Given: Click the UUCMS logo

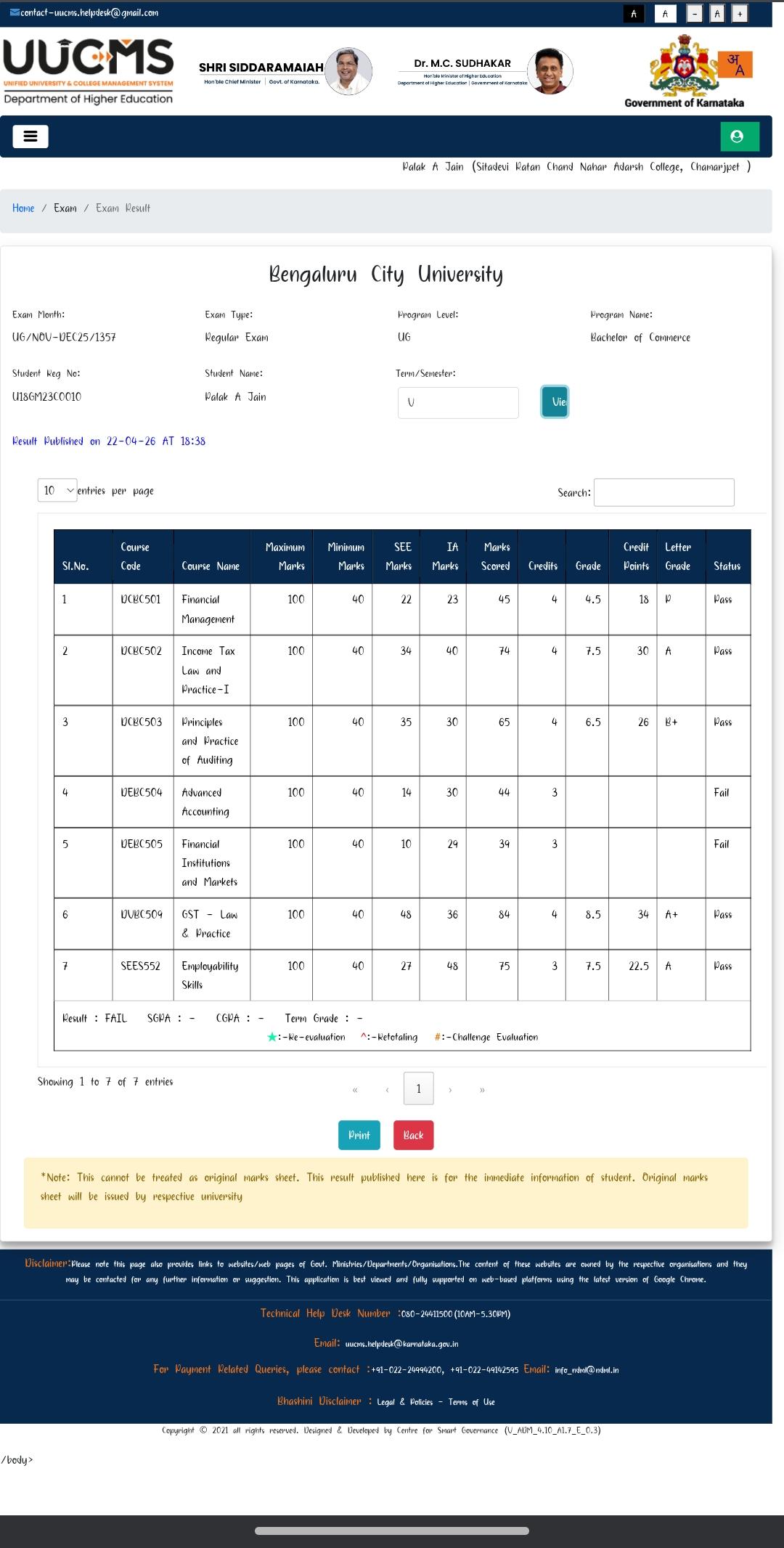Looking at the screenshot, I should (x=89, y=71).
